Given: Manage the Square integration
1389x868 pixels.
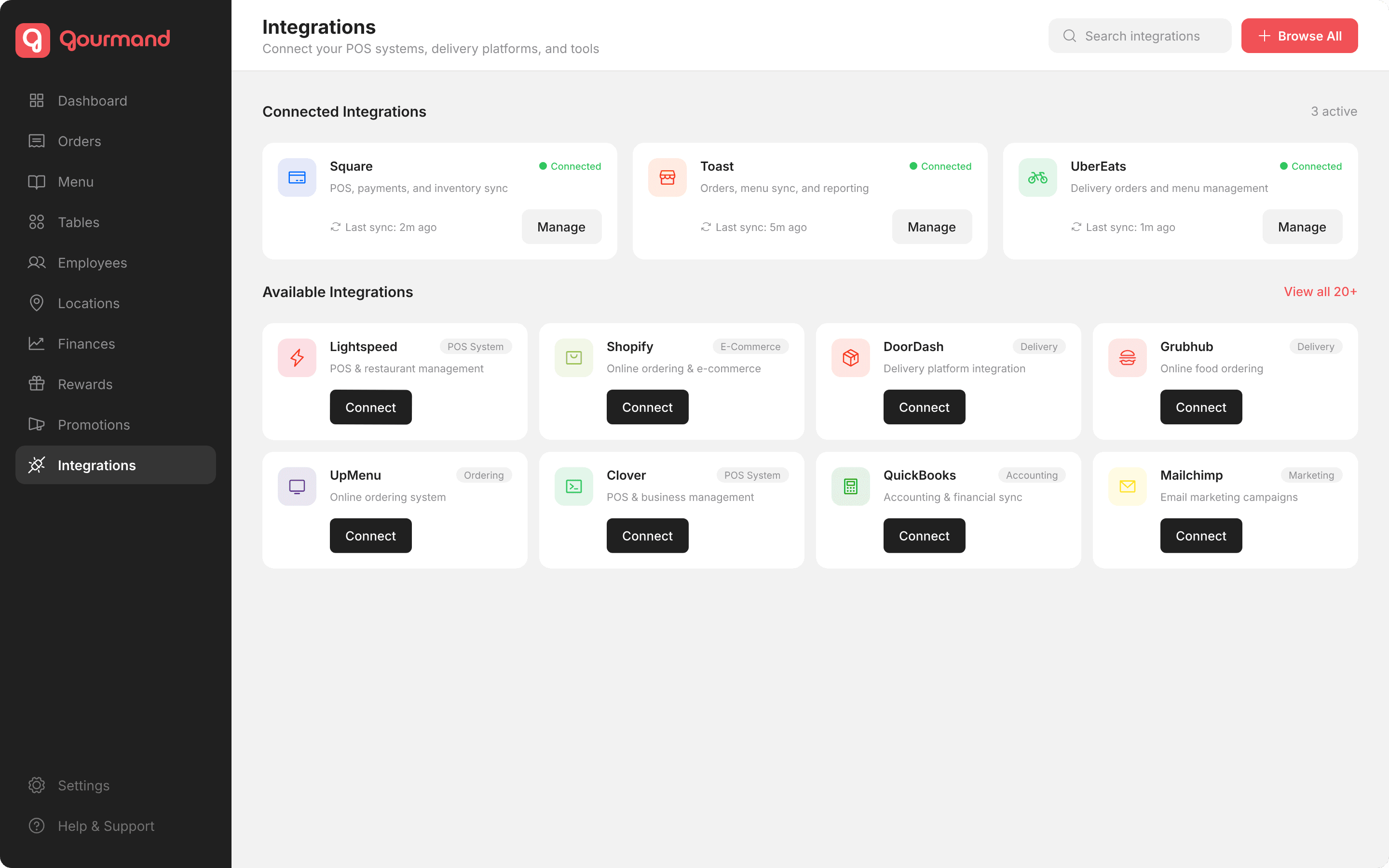Looking at the screenshot, I should 561,227.
